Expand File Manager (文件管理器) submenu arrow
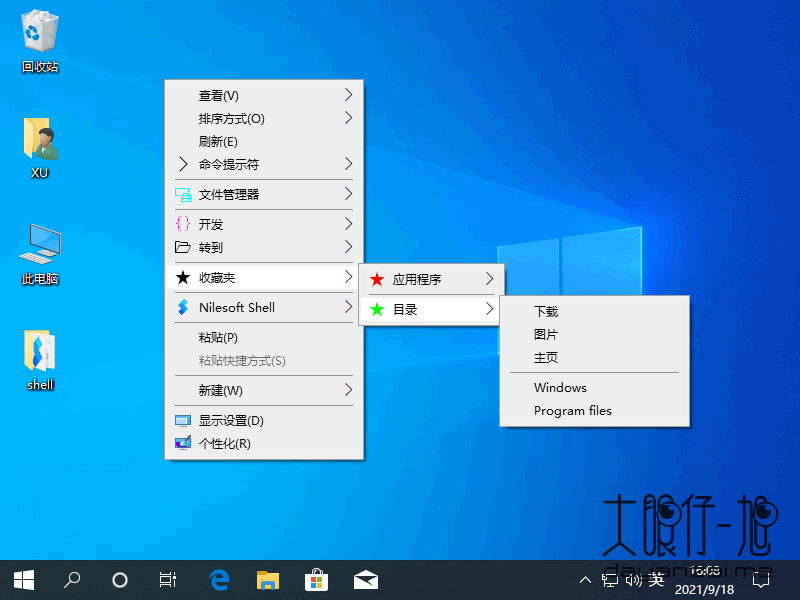 tap(348, 194)
